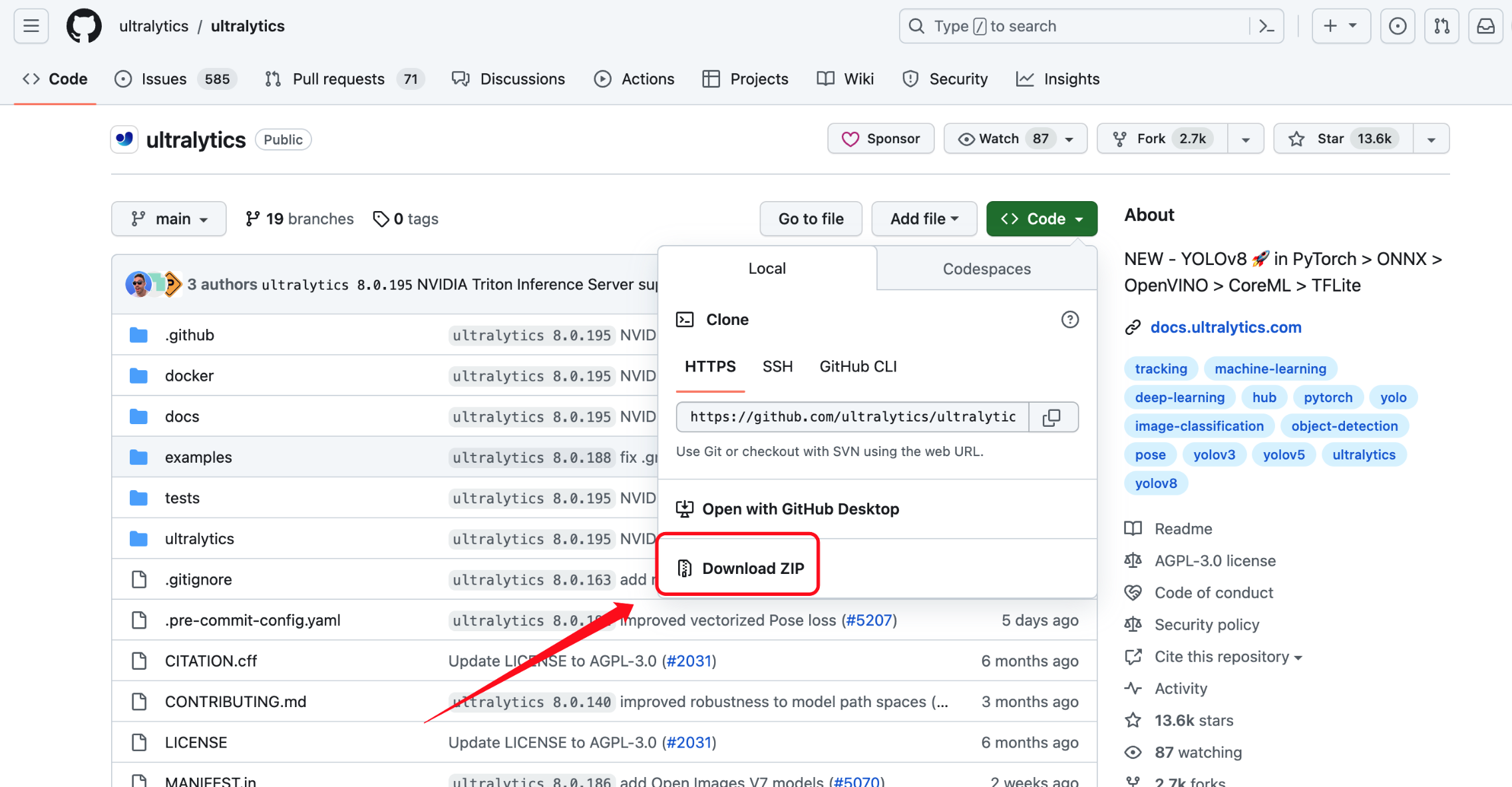The image size is (1512, 787).
Task: Copy the HTTPS clone URL
Action: coord(1052,417)
